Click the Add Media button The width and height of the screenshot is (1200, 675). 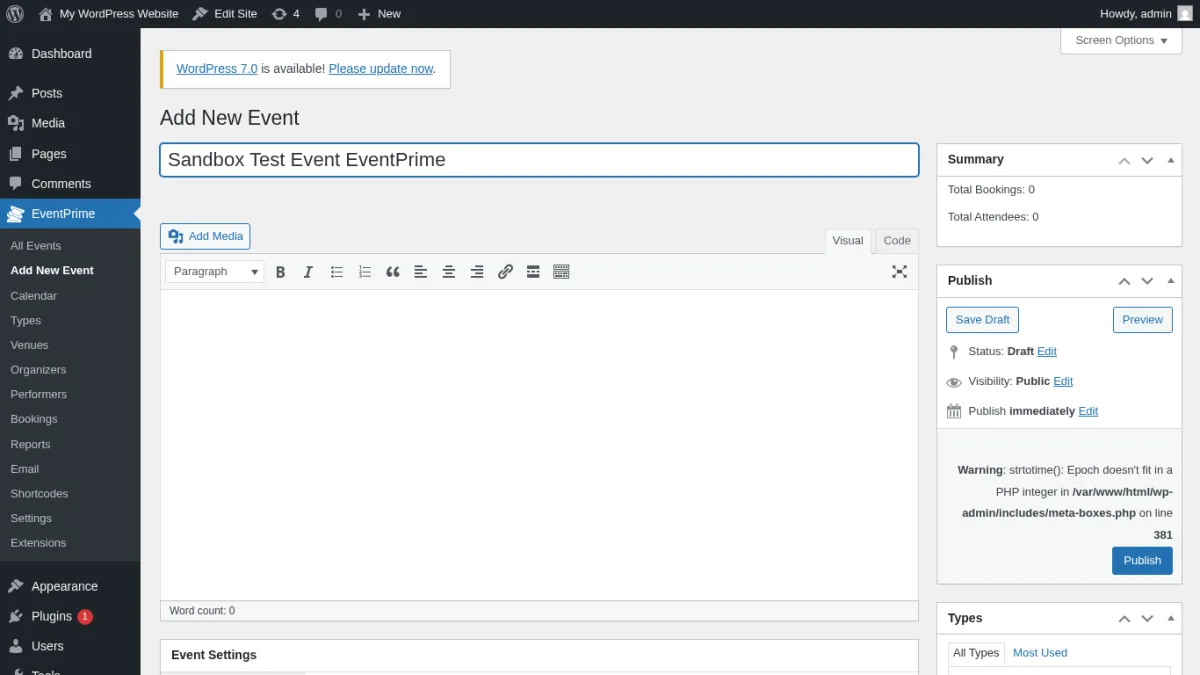click(x=205, y=236)
